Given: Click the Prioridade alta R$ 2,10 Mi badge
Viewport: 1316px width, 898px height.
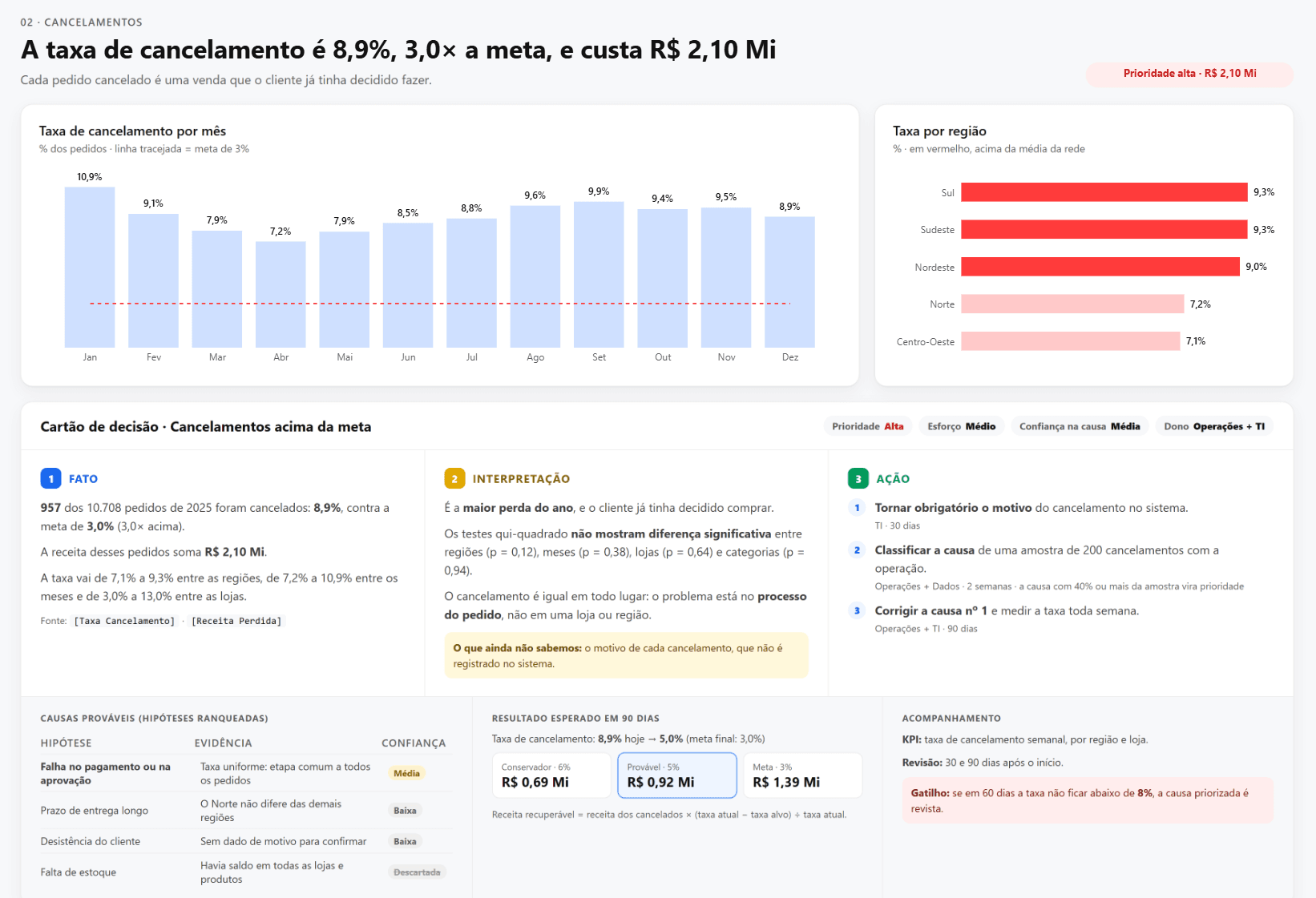Looking at the screenshot, I should (x=1189, y=74).
